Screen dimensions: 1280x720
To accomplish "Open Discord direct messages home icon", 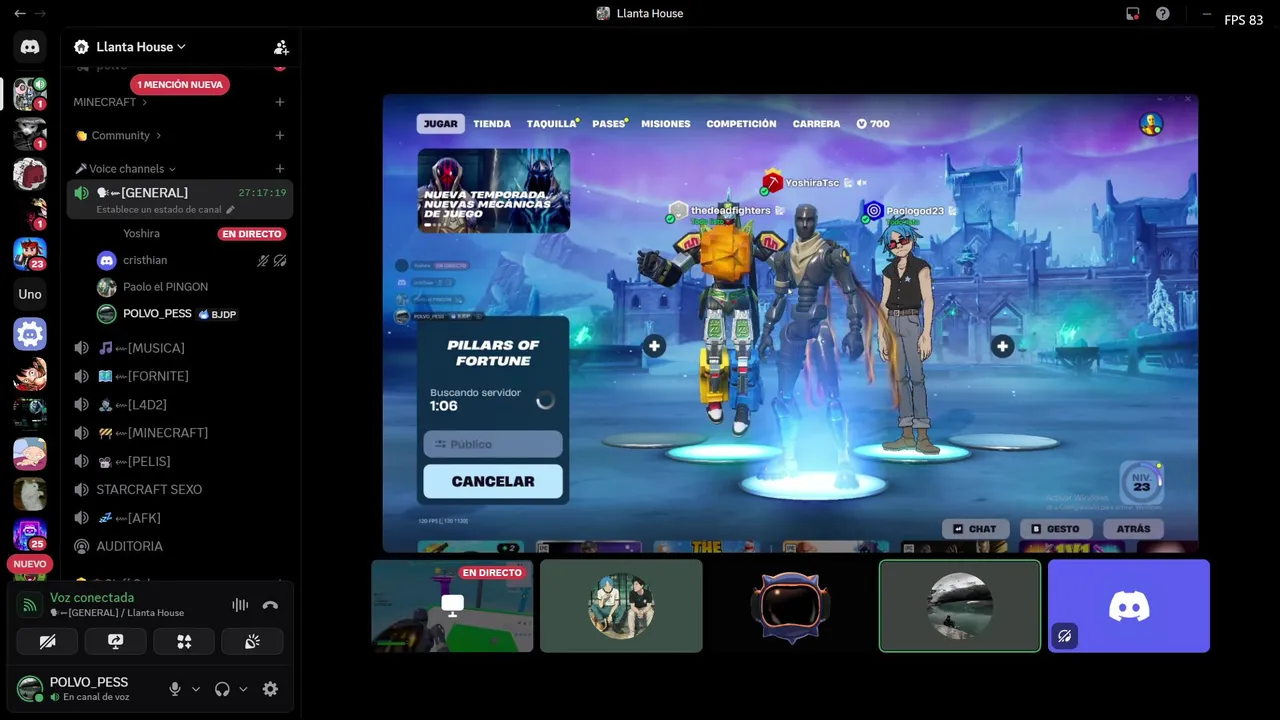I will 30,47.
